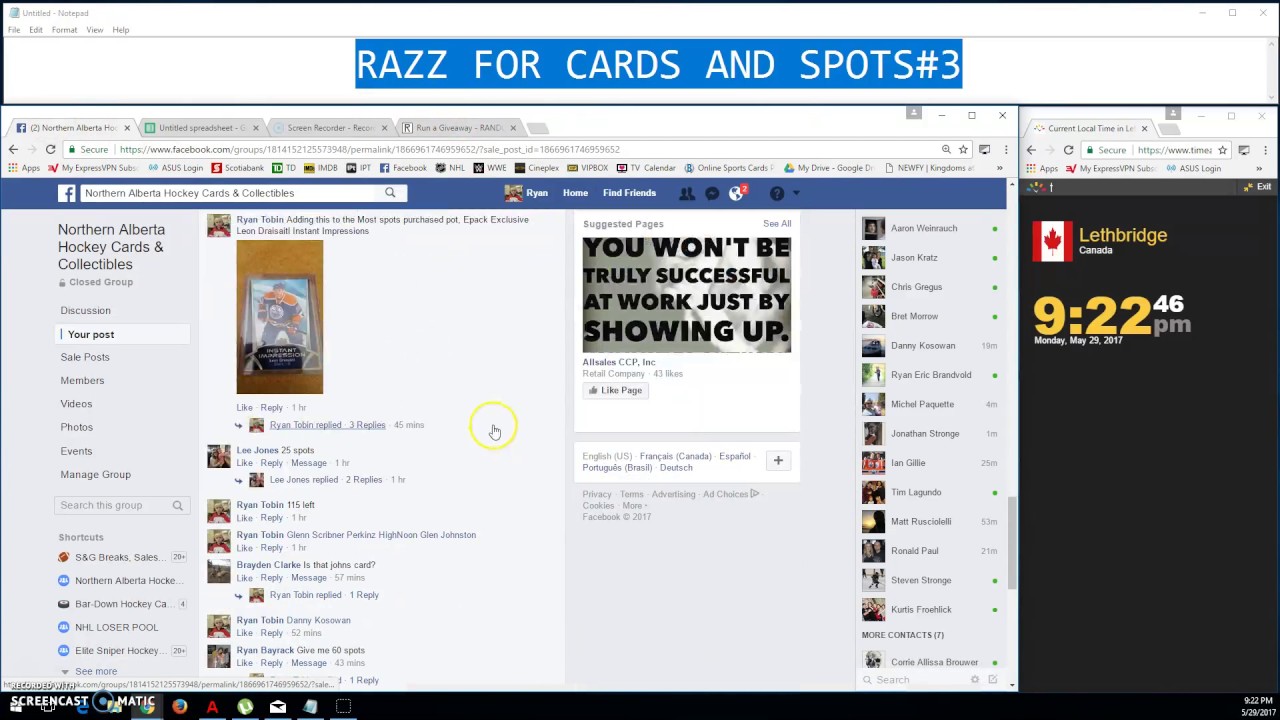Click Exit in time window
The width and height of the screenshot is (1280, 720).
tap(1258, 187)
